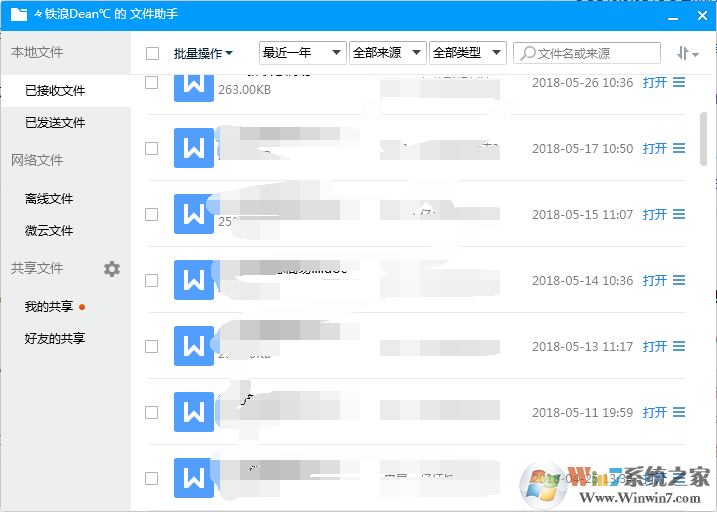Open the 全部来源 source filter dropdown
Screen dimensions: 717x512
pyautogui.click(x=388, y=53)
